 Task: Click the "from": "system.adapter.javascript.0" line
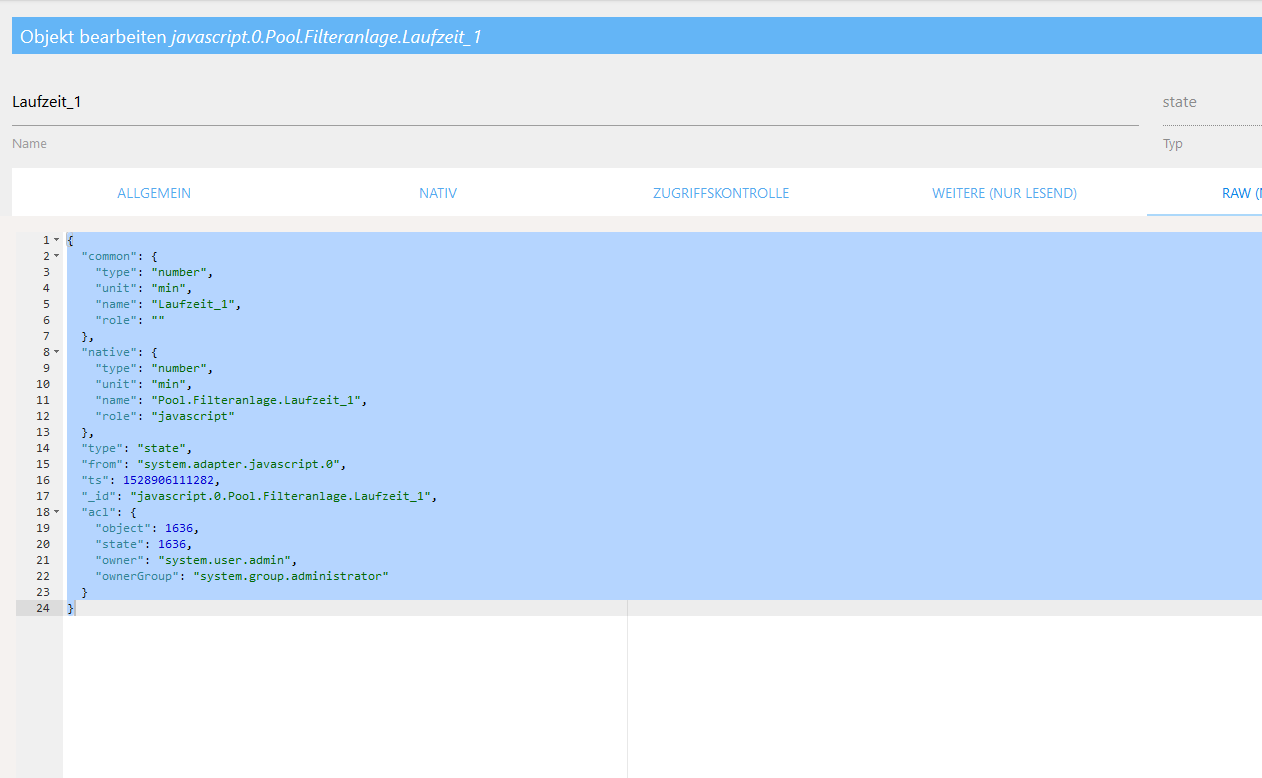[x=213, y=464]
